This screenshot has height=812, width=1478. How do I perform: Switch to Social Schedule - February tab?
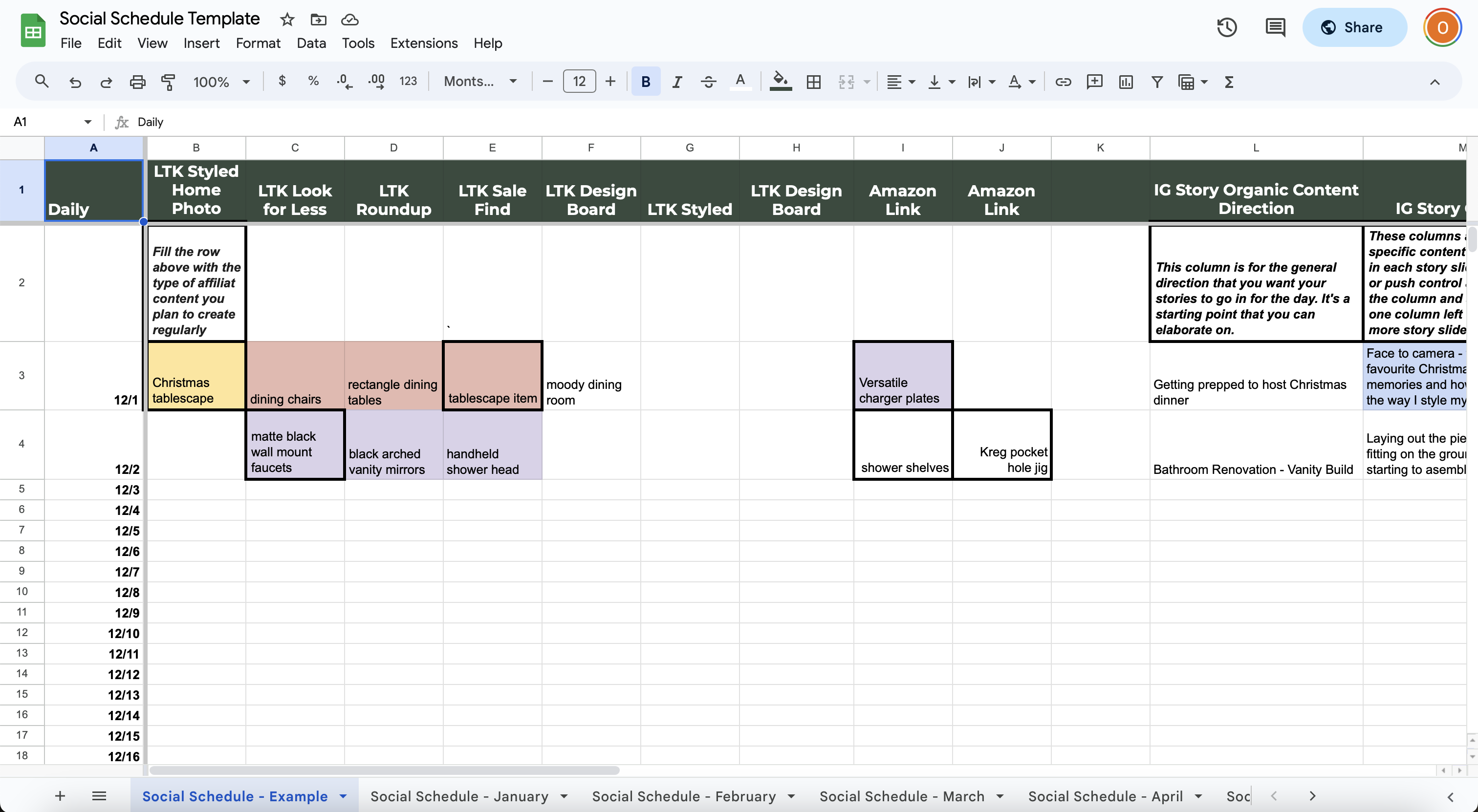[684, 796]
